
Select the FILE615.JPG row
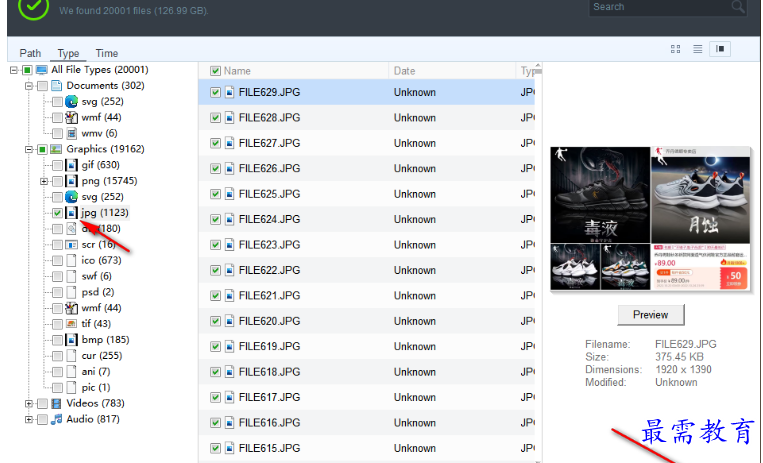pos(366,448)
